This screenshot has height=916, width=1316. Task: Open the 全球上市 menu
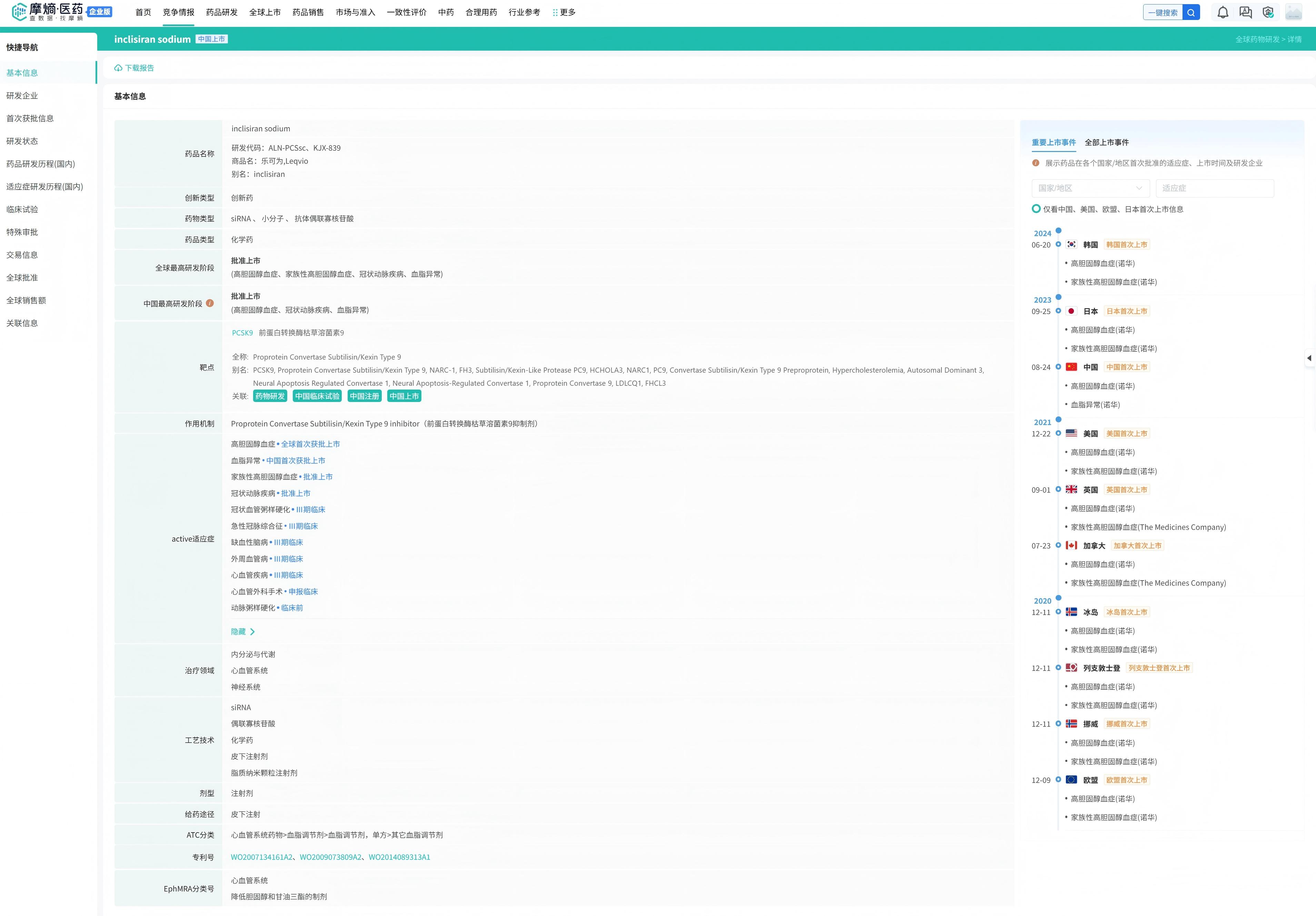click(265, 13)
